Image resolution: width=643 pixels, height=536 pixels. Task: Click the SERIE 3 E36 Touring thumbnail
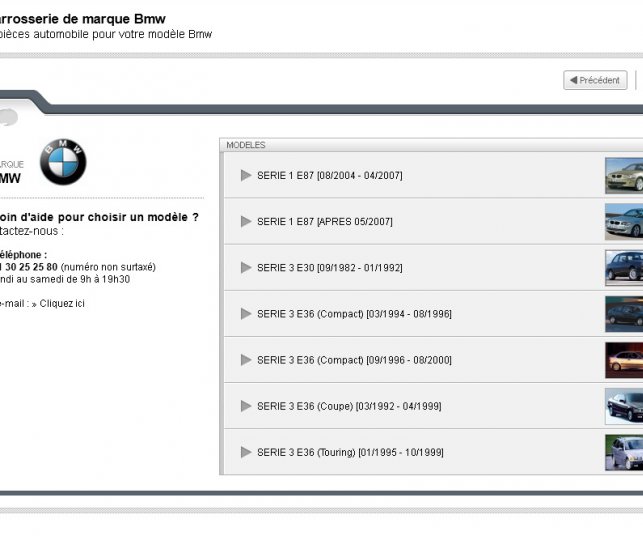[624, 452]
